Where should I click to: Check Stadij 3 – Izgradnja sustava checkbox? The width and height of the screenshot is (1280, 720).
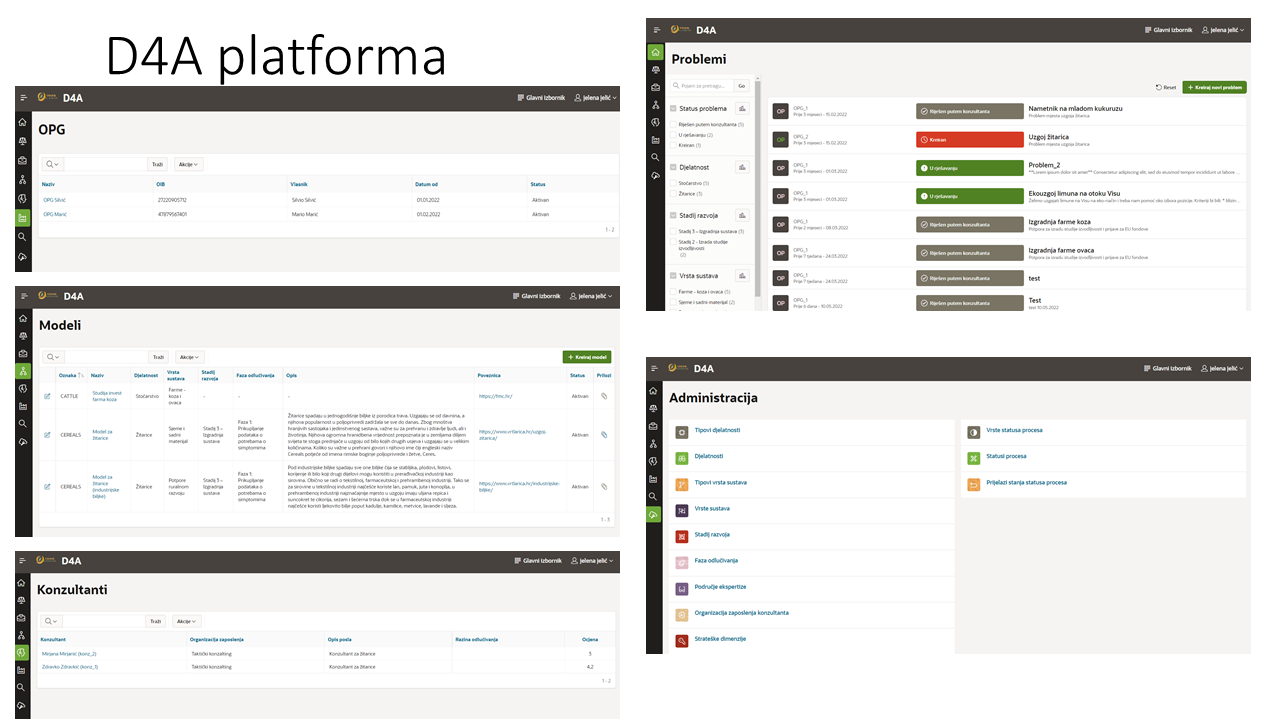coord(674,231)
